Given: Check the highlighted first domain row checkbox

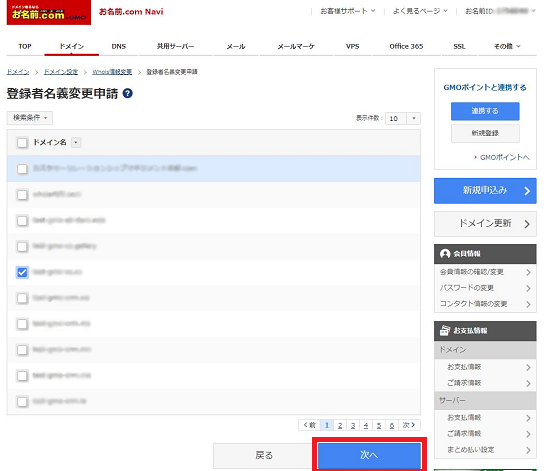Looking at the screenshot, I should click(22, 169).
